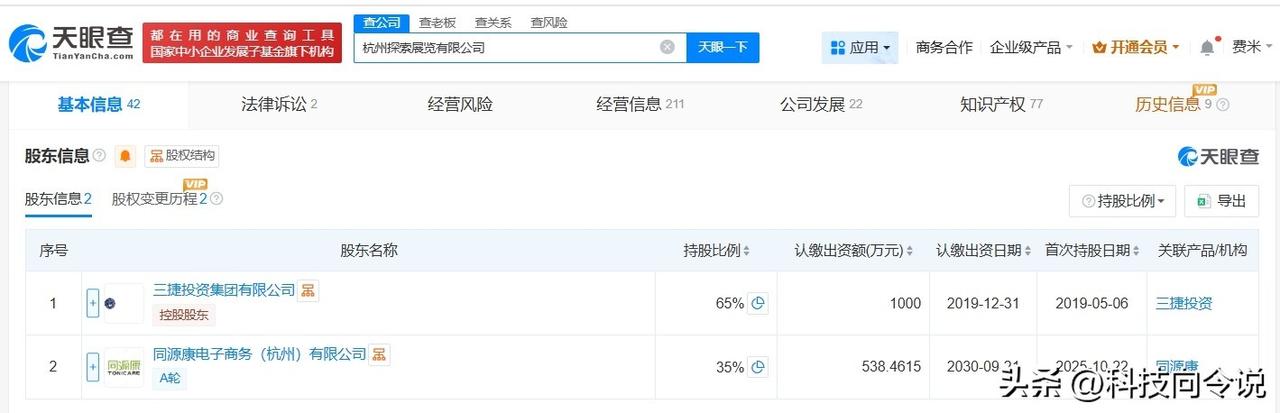This screenshot has height=413, width=1280.
Task: Open 同源康电子商务（杭州）有限公司 link
Action: pyautogui.click(x=260, y=354)
